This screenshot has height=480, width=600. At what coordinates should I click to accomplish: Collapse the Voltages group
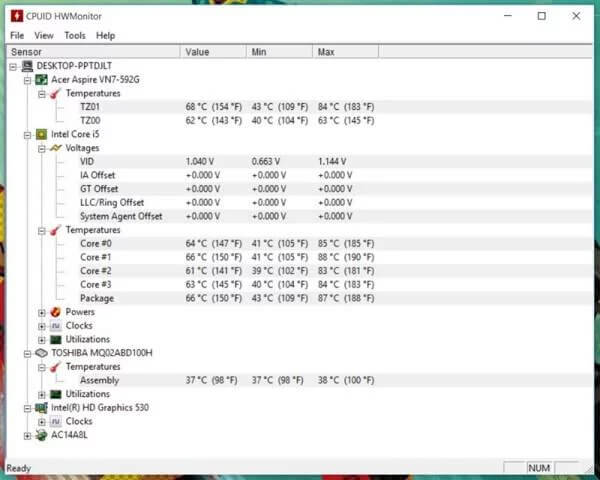point(42,149)
